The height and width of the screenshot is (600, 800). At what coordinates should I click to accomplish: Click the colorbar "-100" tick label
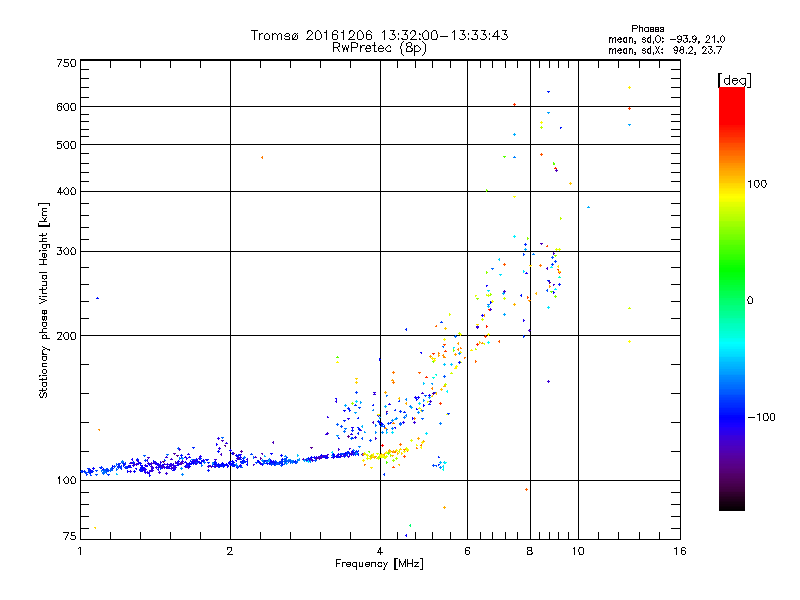coord(761,417)
